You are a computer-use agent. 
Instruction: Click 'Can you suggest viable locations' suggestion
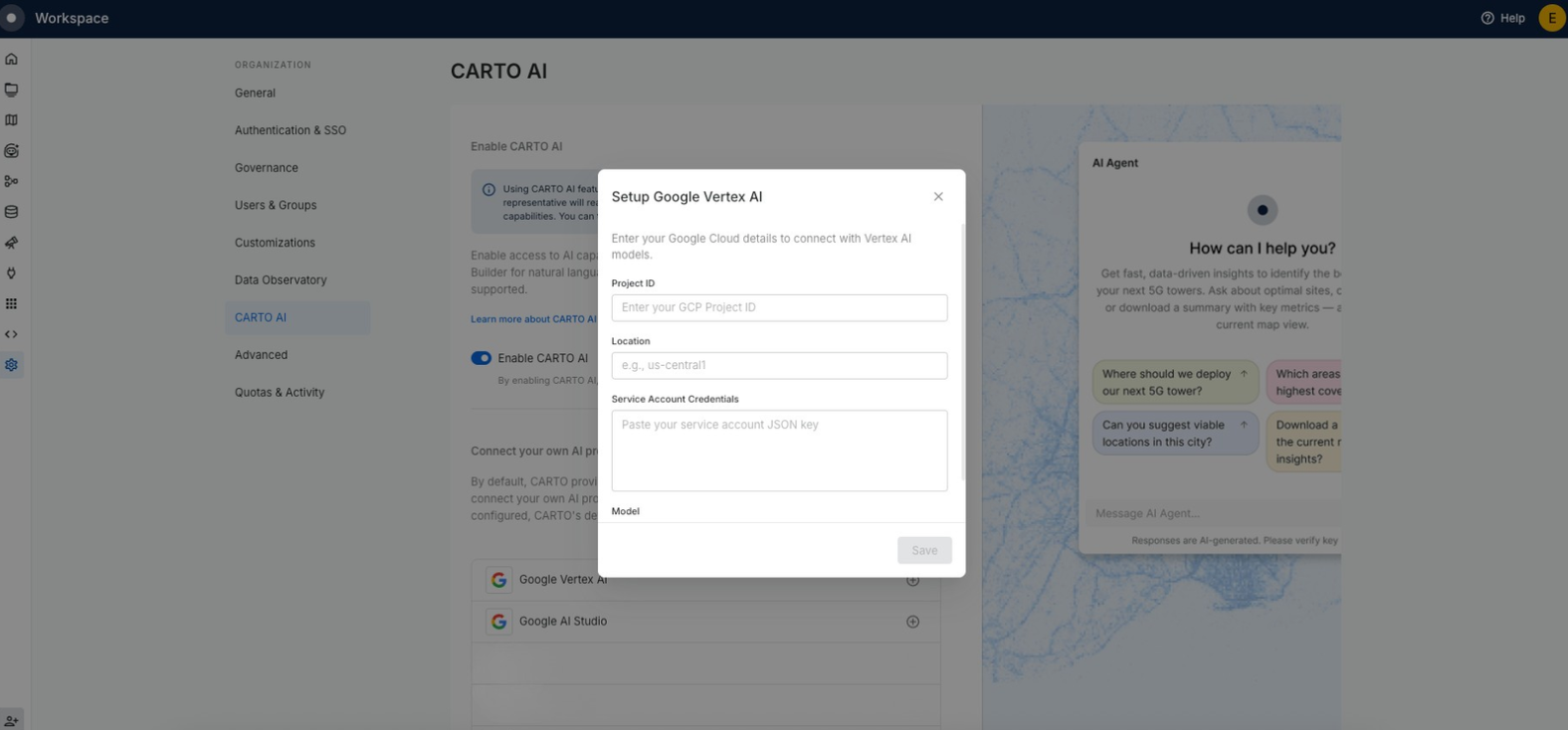click(1175, 434)
